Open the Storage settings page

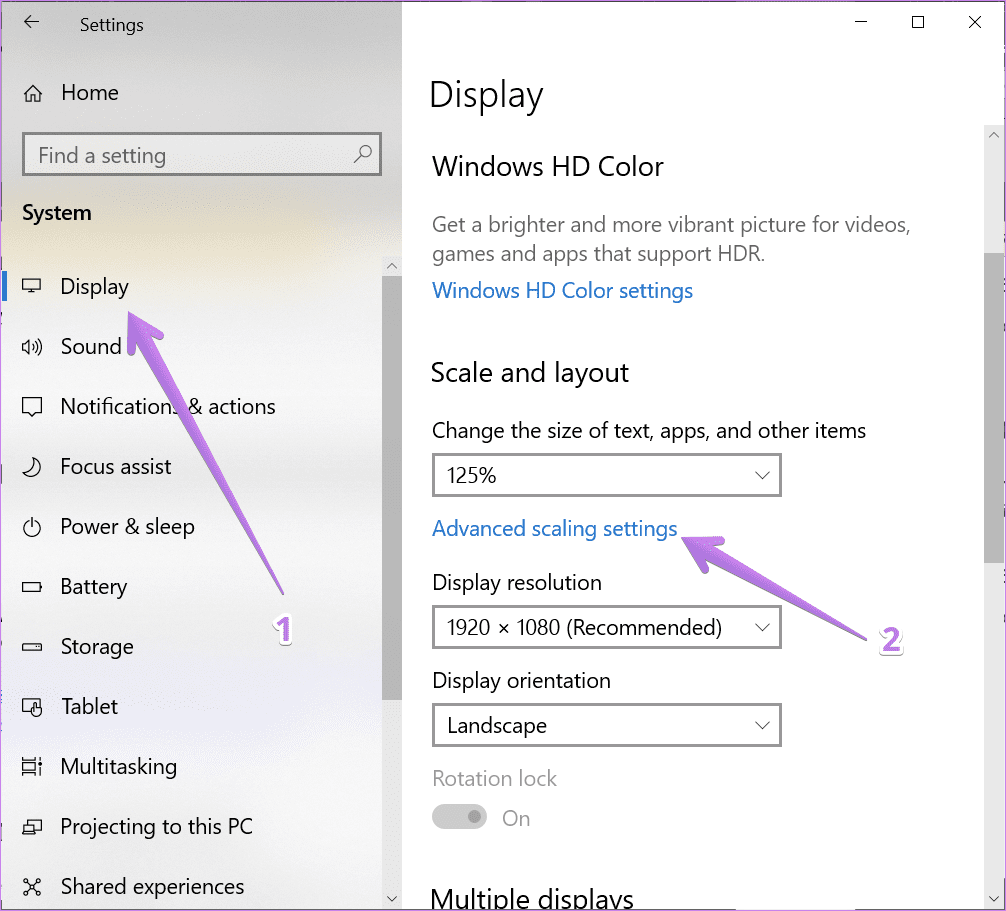tap(98, 647)
